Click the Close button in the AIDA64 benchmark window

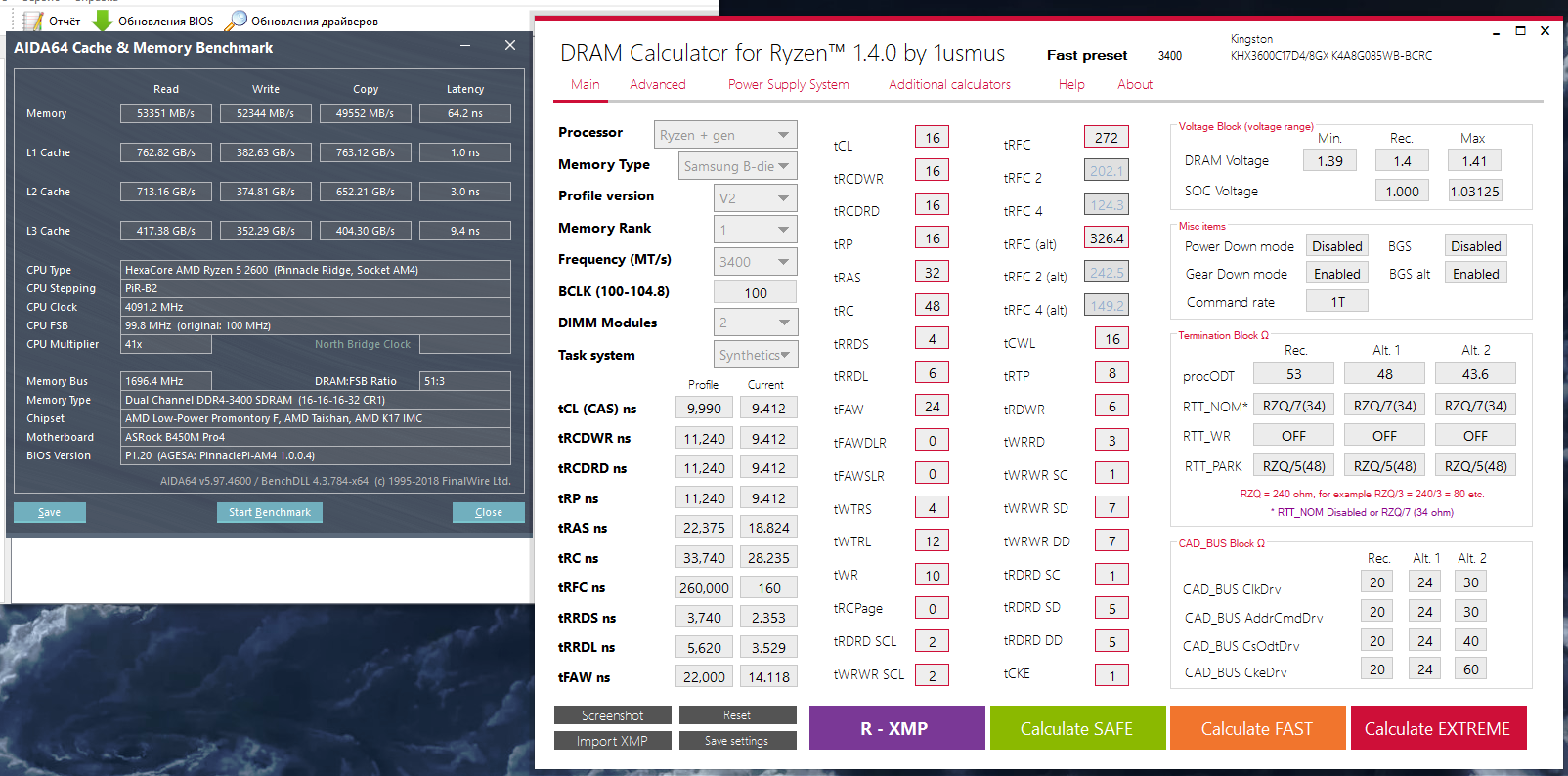[x=489, y=512]
